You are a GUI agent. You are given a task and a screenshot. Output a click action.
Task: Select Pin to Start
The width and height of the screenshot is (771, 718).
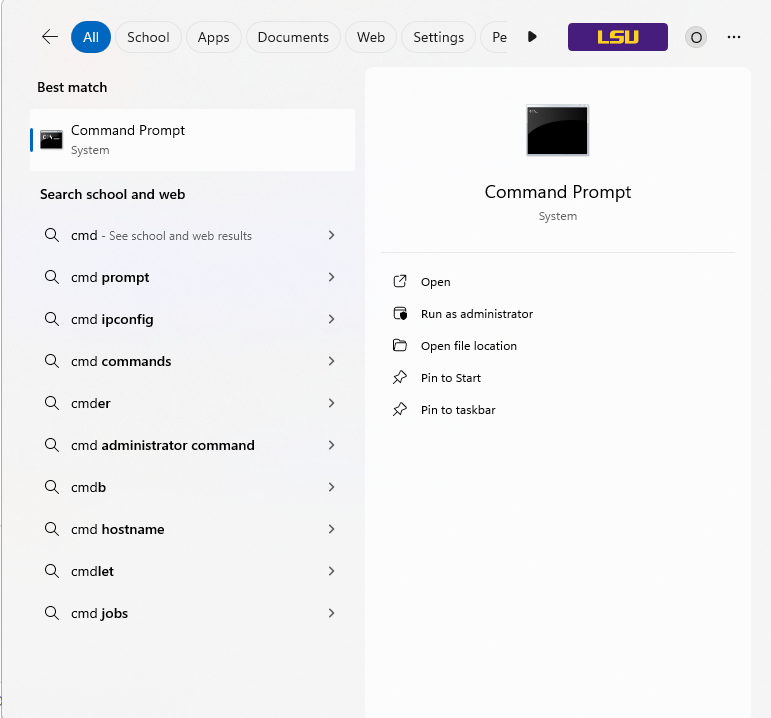click(450, 378)
